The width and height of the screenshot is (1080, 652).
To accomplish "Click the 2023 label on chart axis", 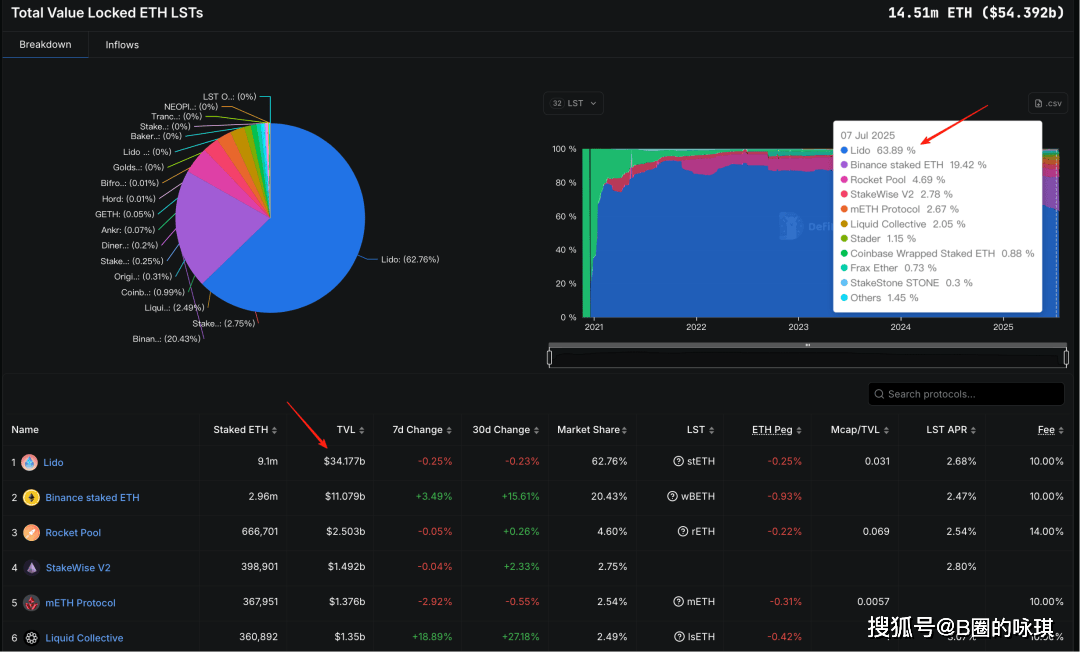I will [798, 327].
